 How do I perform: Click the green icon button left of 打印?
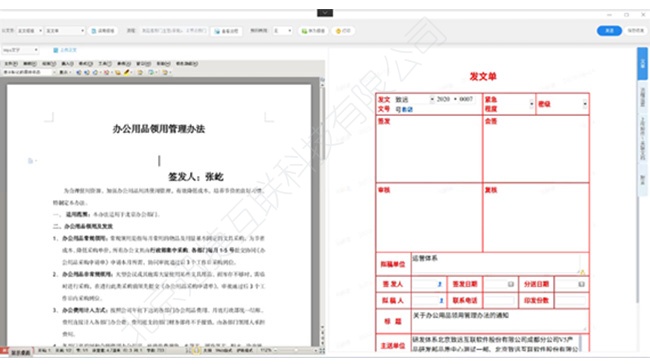coord(313,31)
